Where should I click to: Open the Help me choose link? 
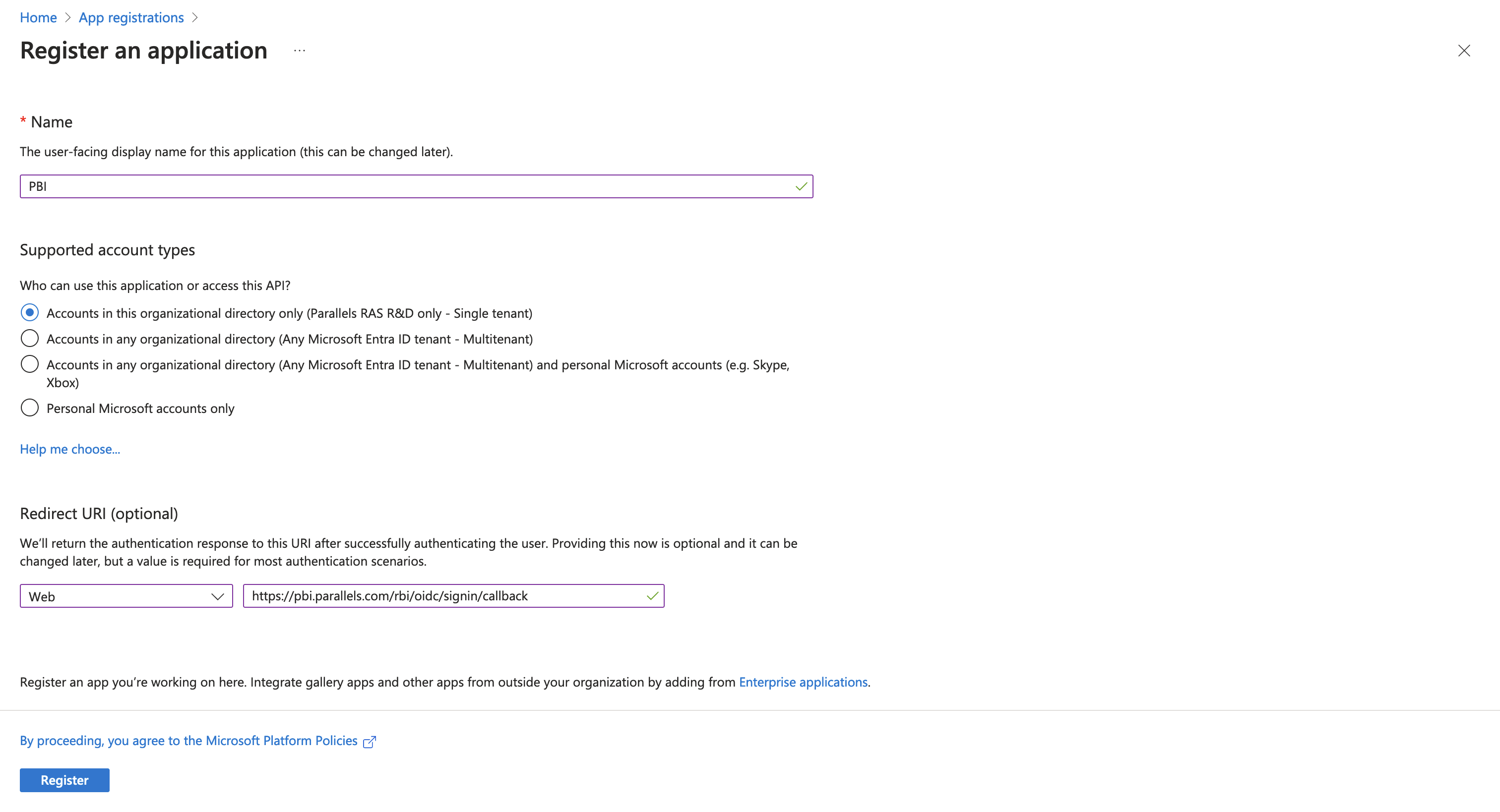pyautogui.click(x=70, y=449)
